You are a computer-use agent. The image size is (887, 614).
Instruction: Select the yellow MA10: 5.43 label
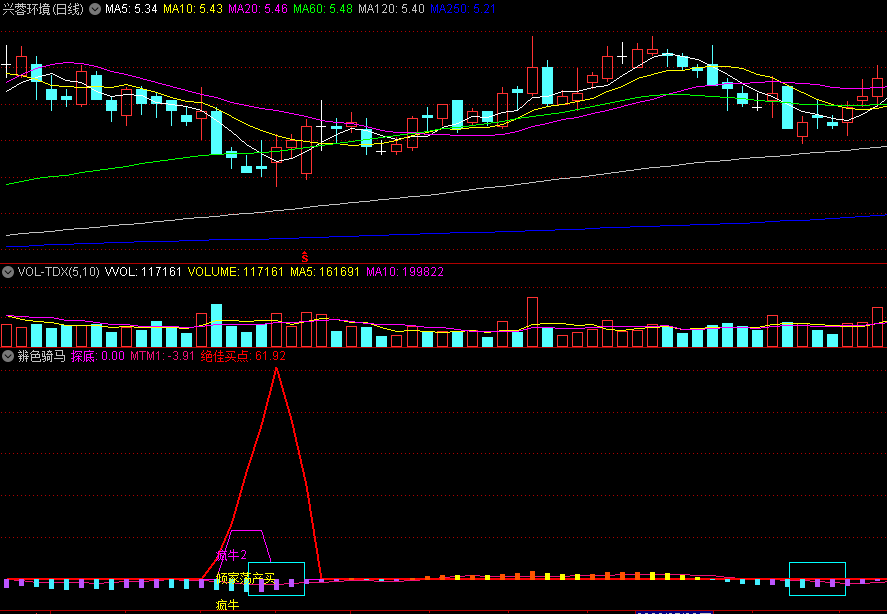coord(193,9)
